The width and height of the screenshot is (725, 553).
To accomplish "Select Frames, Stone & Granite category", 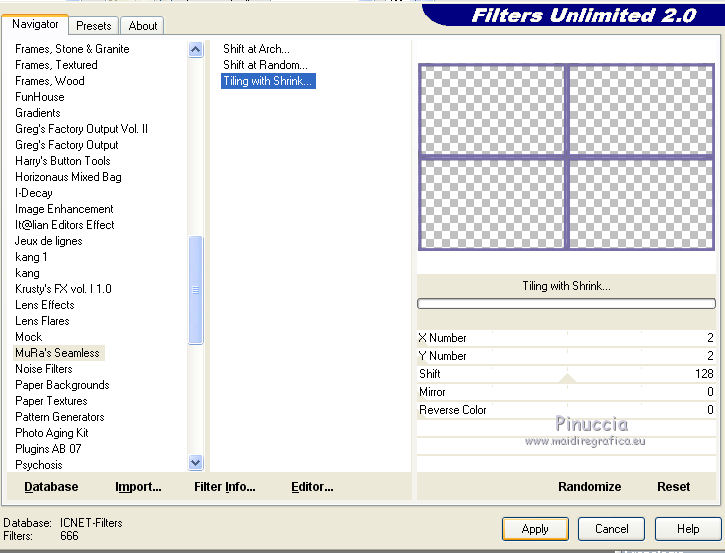I will coord(72,49).
